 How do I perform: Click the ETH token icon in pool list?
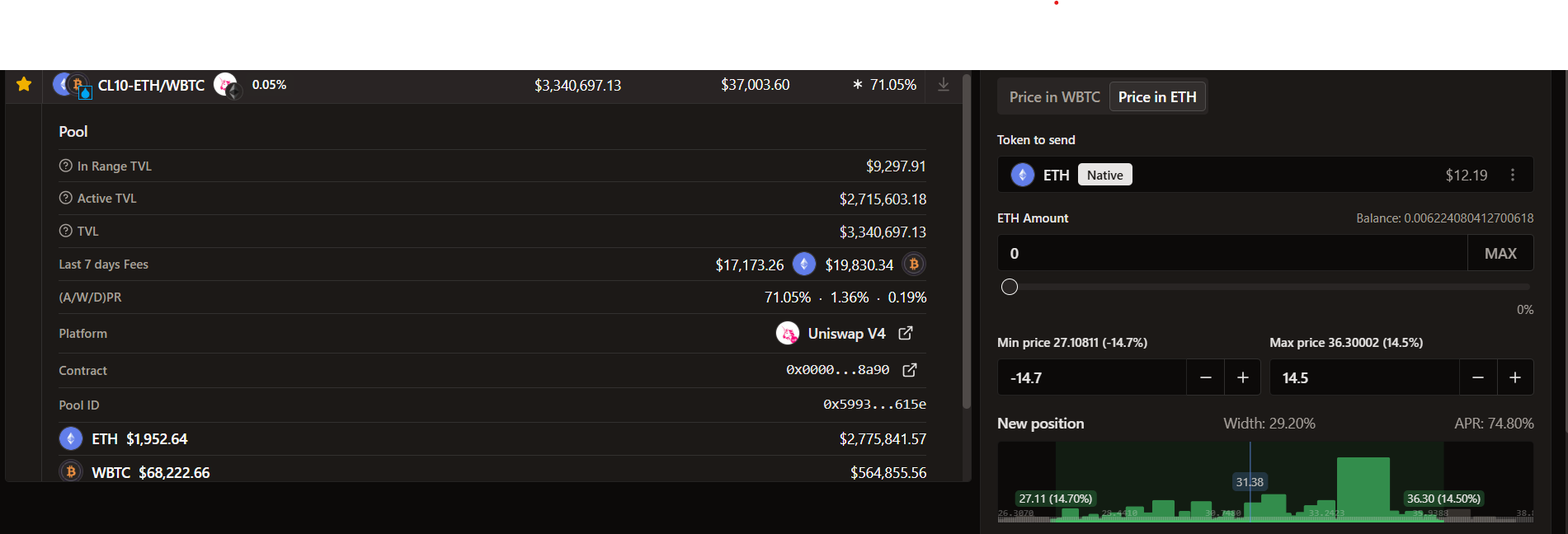[x=71, y=438]
